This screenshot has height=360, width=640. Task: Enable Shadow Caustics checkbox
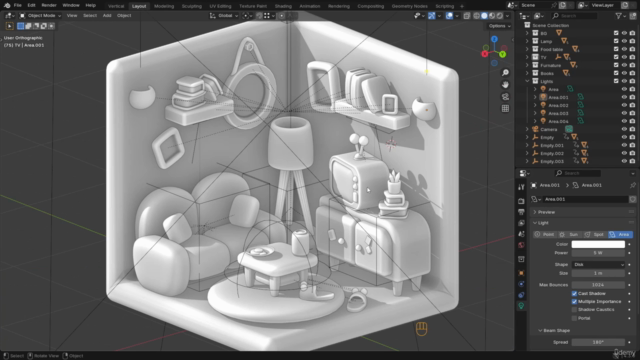(x=574, y=309)
